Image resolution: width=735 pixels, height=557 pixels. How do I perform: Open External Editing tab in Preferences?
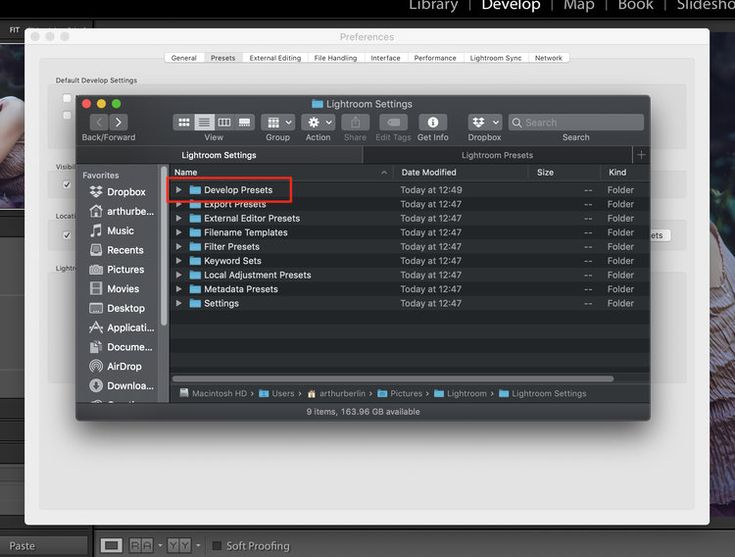275,58
